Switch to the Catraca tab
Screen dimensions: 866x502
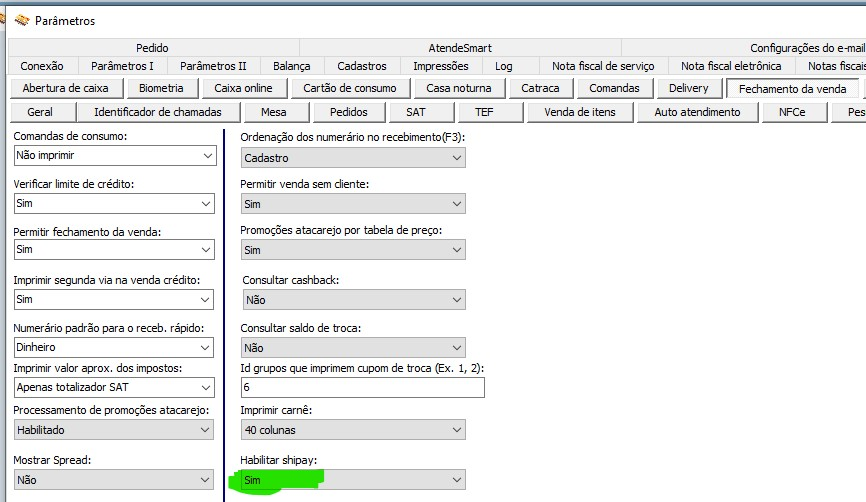[540, 88]
